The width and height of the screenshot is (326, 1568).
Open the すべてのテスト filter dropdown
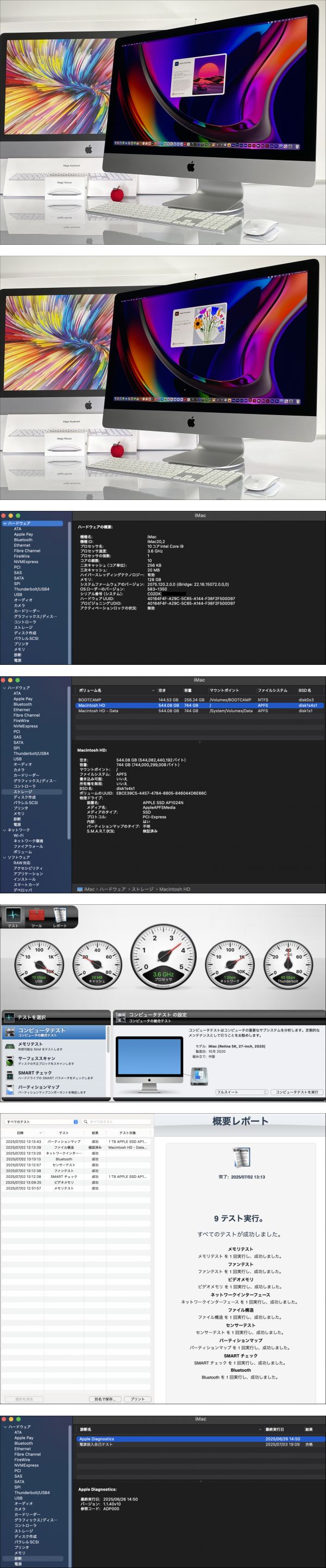[x=41, y=1122]
